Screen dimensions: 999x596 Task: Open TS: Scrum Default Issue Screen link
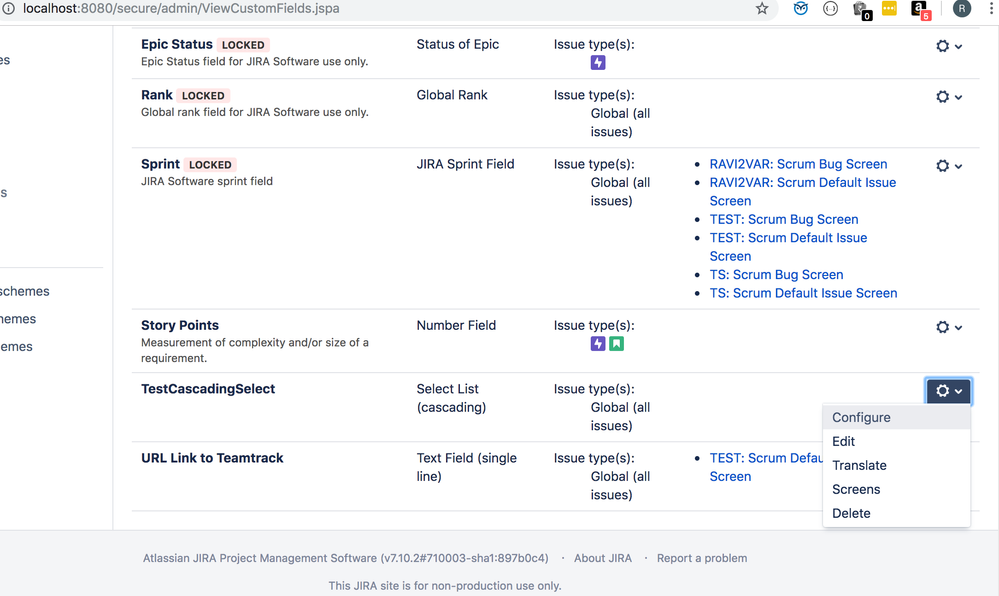[803, 293]
